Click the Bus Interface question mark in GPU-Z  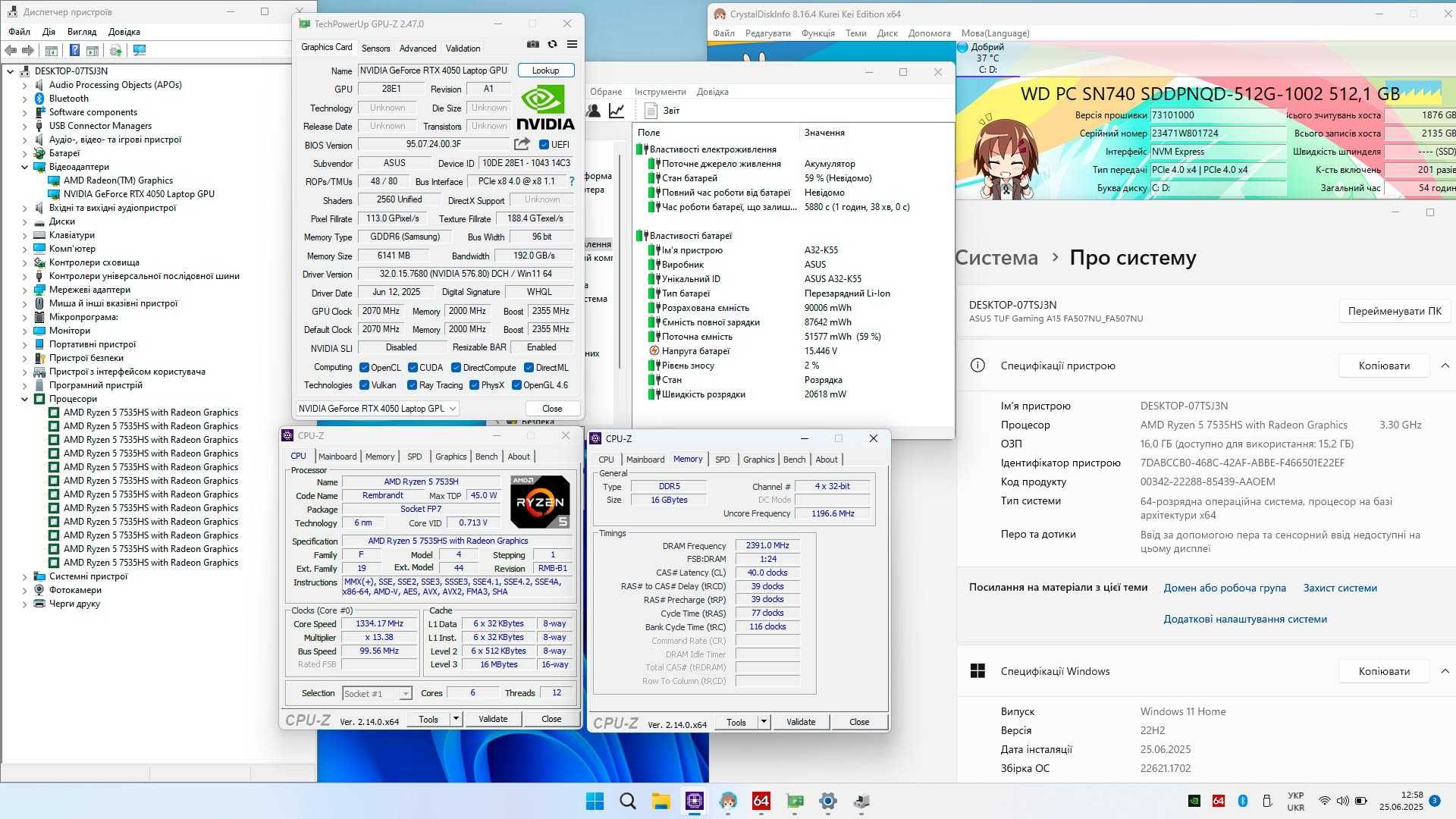tap(572, 182)
